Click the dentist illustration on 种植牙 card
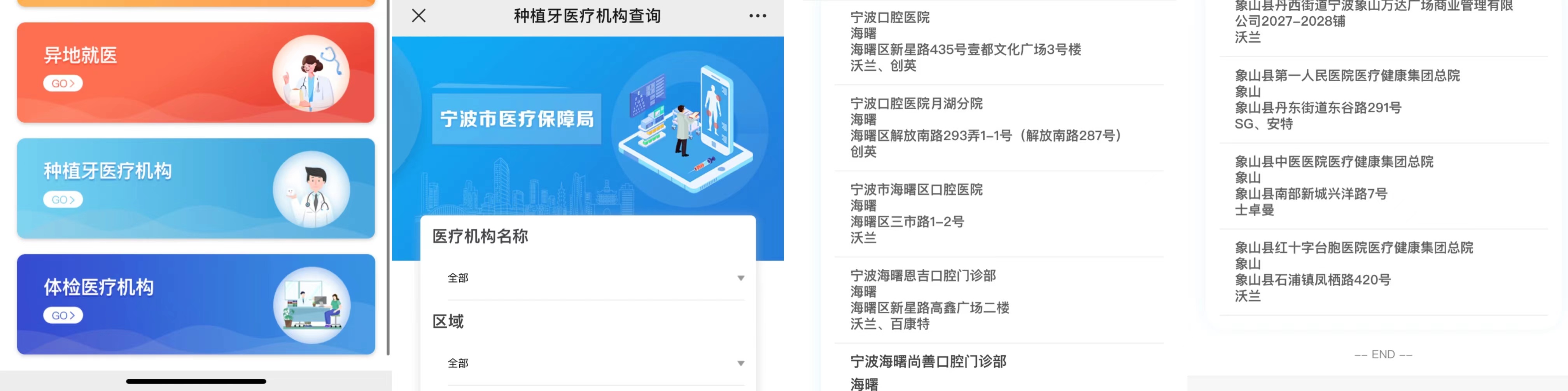 (311, 189)
